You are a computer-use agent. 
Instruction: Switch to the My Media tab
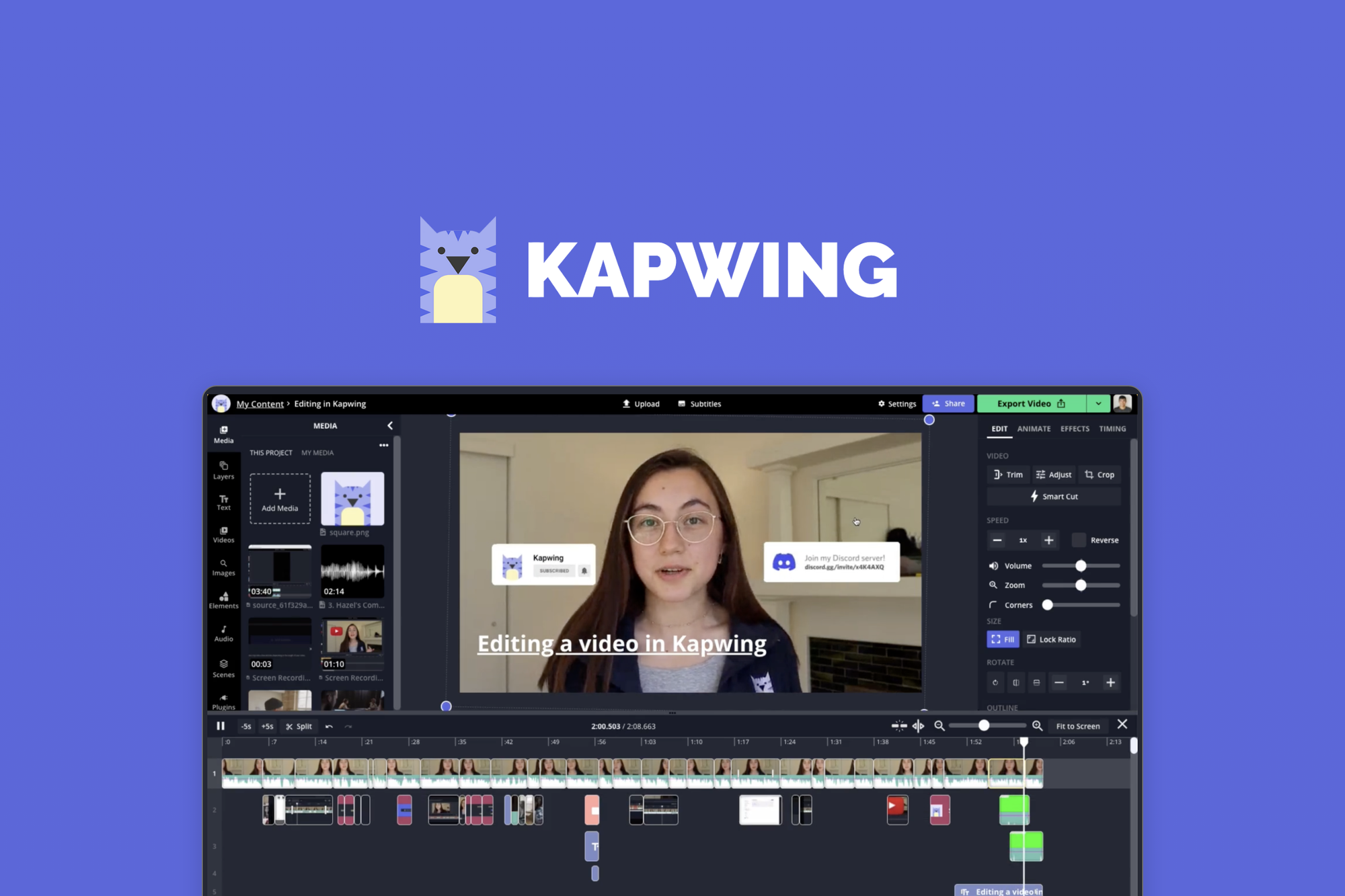click(x=317, y=452)
